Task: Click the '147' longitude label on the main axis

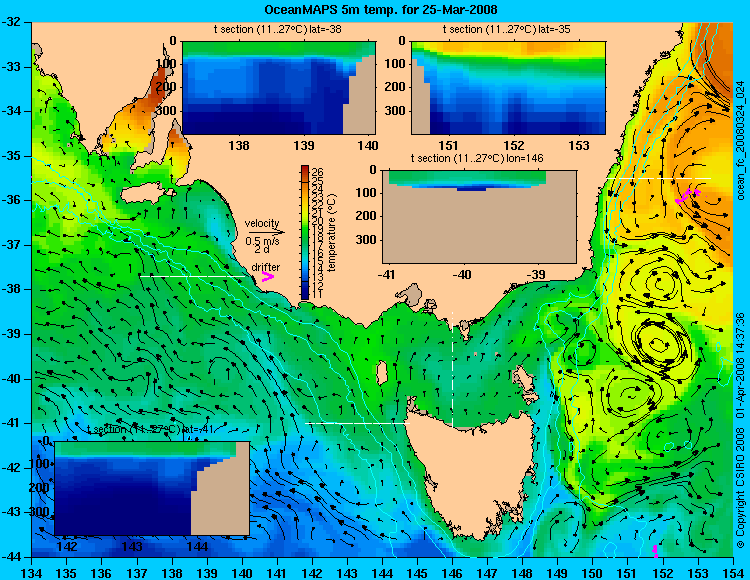Action: click(488, 573)
